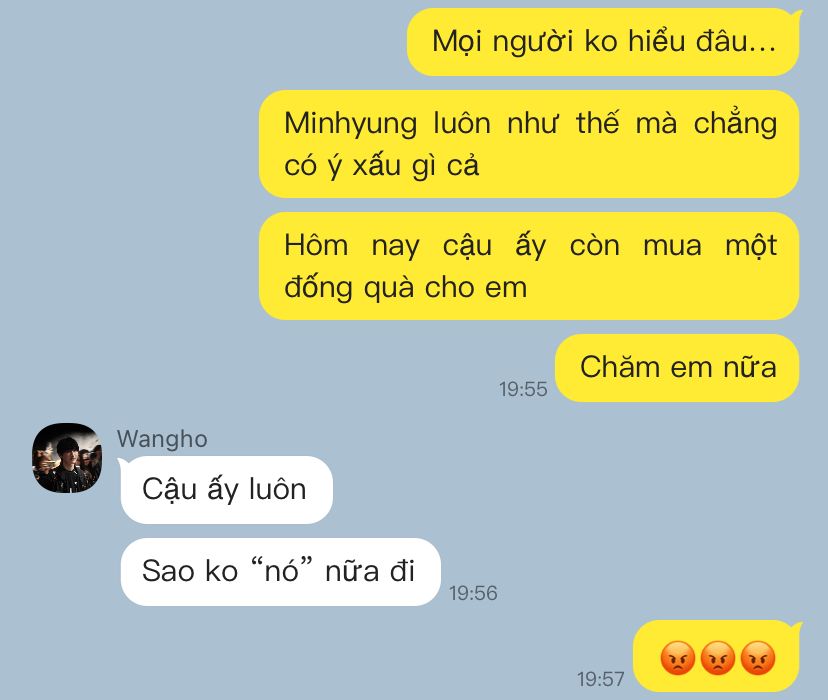
Task: Click the last angry face emoji
Action: click(x=758, y=658)
